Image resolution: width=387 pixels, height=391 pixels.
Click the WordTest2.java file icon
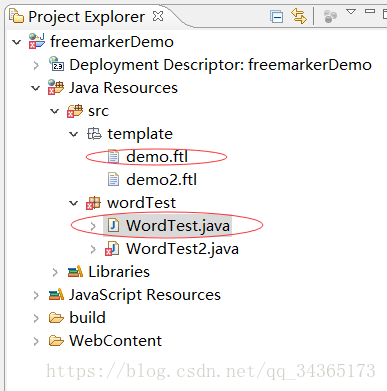(x=112, y=249)
